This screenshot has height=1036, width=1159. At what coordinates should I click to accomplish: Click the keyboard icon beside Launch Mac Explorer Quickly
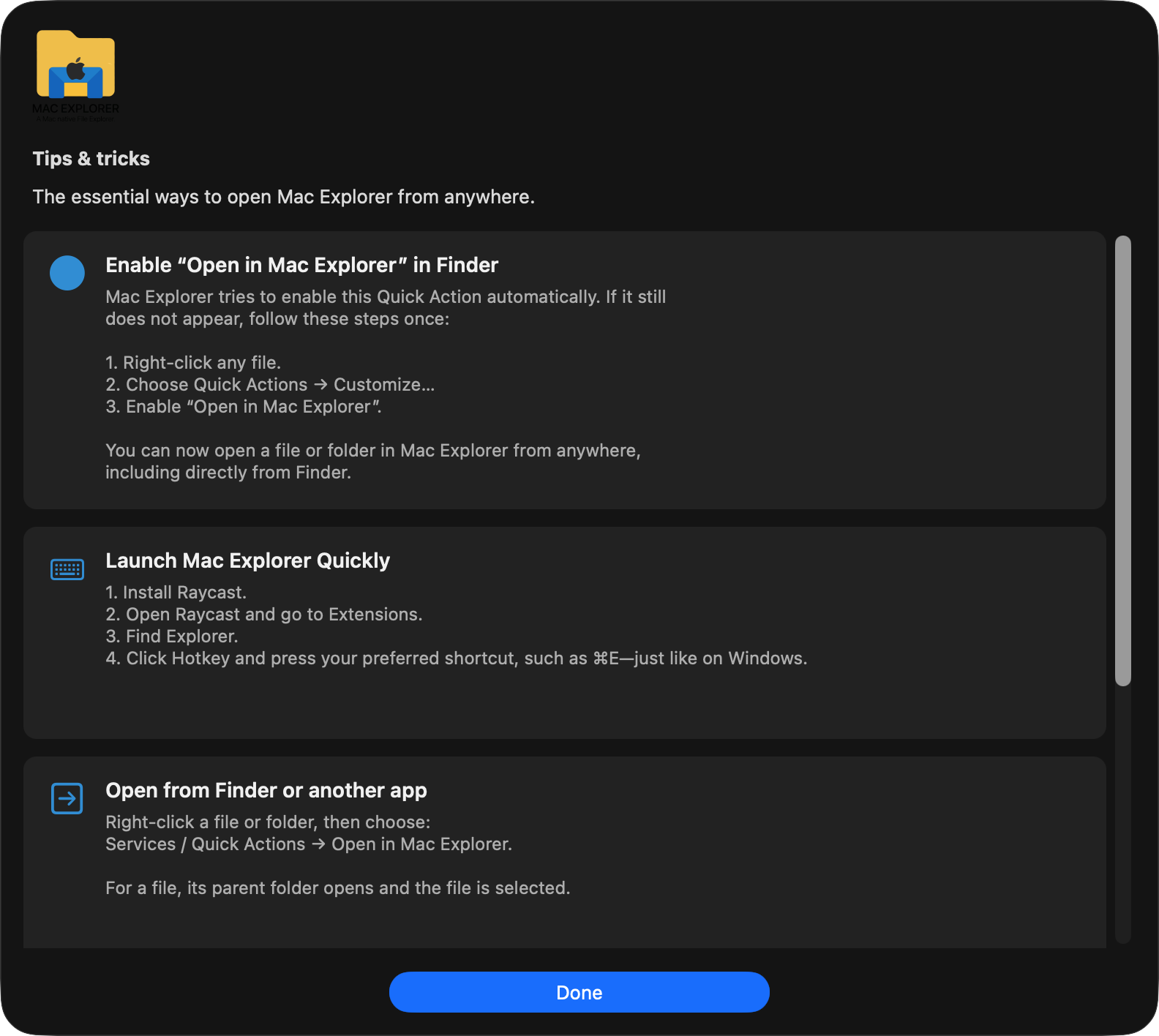[x=67, y=569]
